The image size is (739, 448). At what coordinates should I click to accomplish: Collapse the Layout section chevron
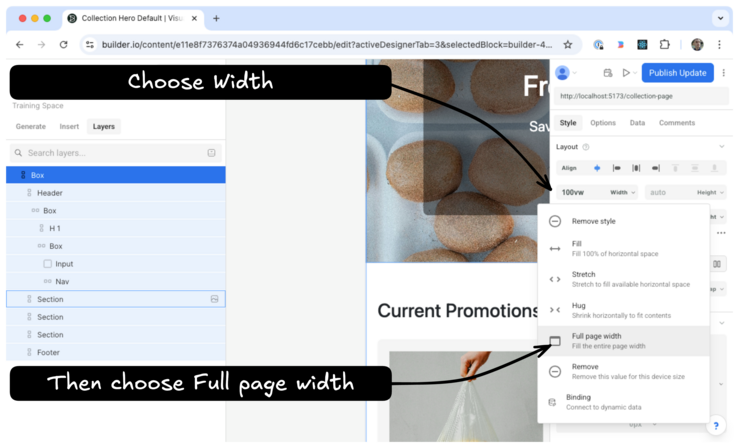722,147
